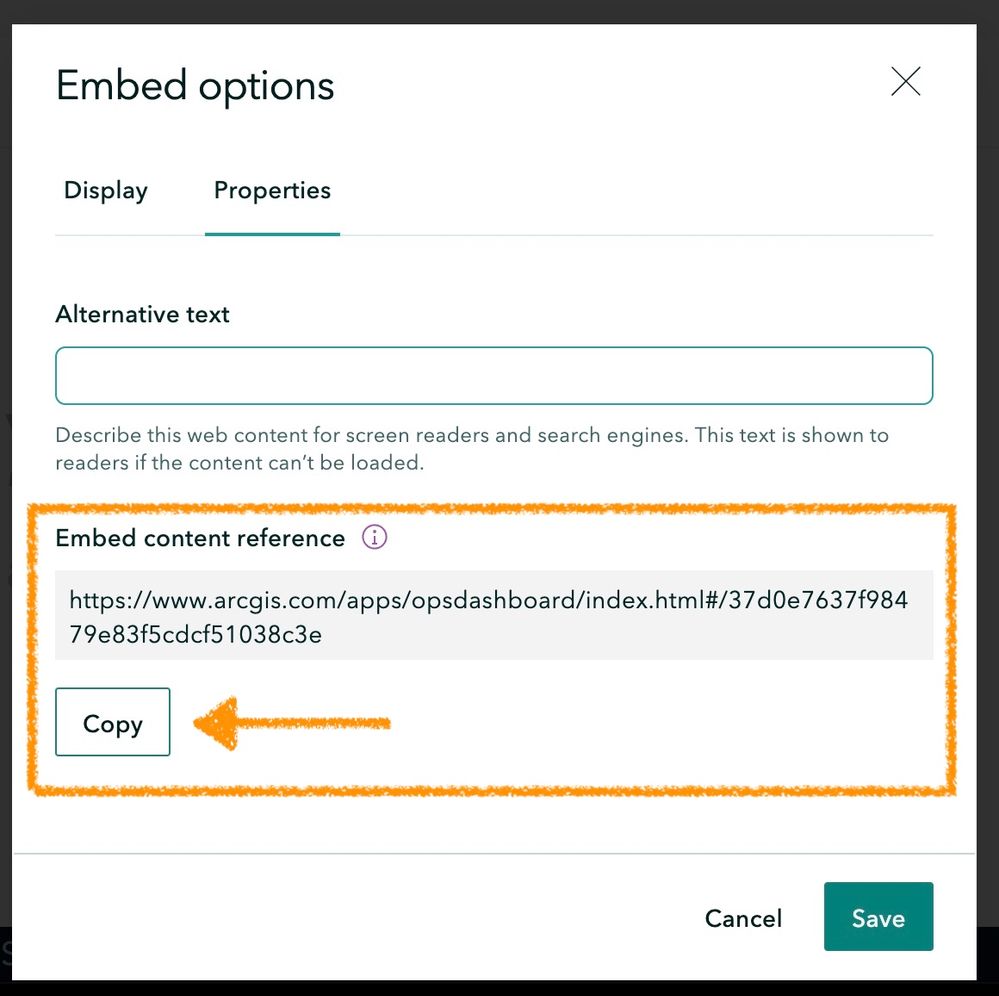Click the info icon beside Embed content reference
The image size is (999, 996).
coord(373,538)
